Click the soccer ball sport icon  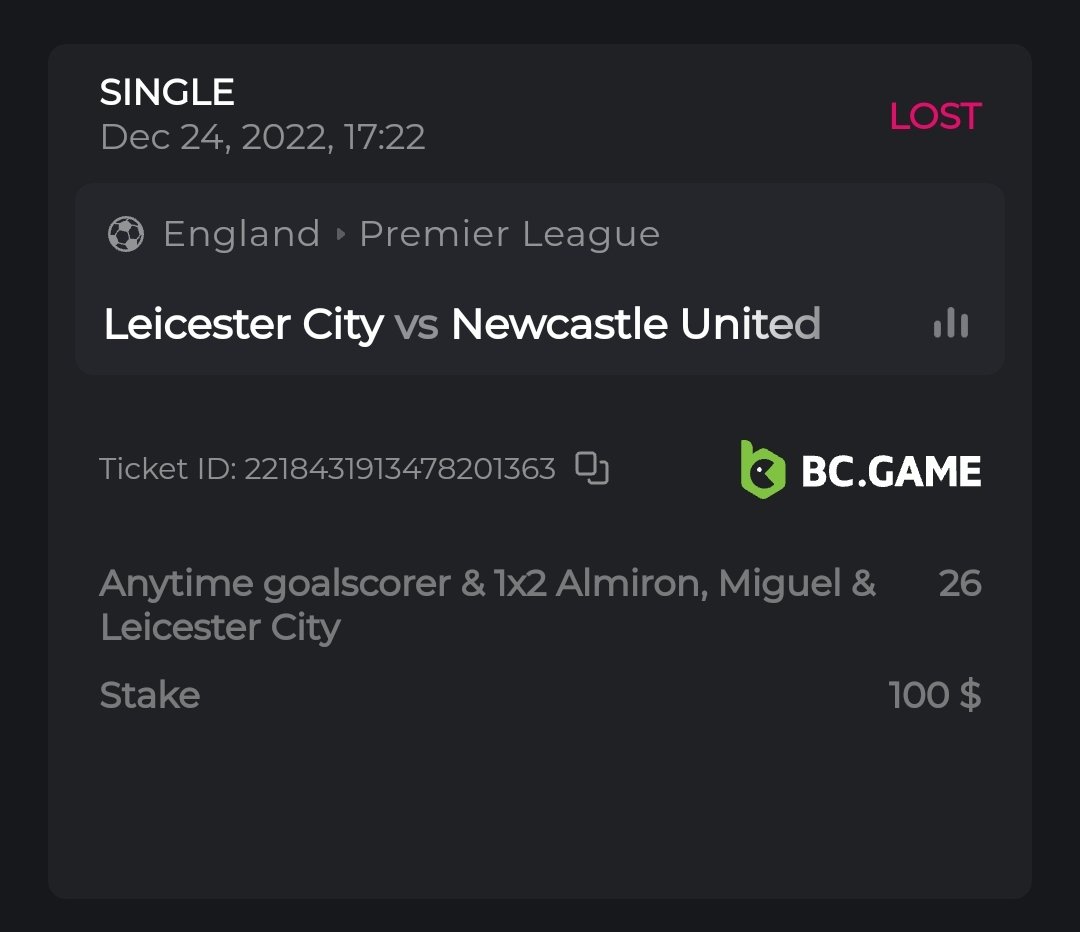(x=126, y=234)
